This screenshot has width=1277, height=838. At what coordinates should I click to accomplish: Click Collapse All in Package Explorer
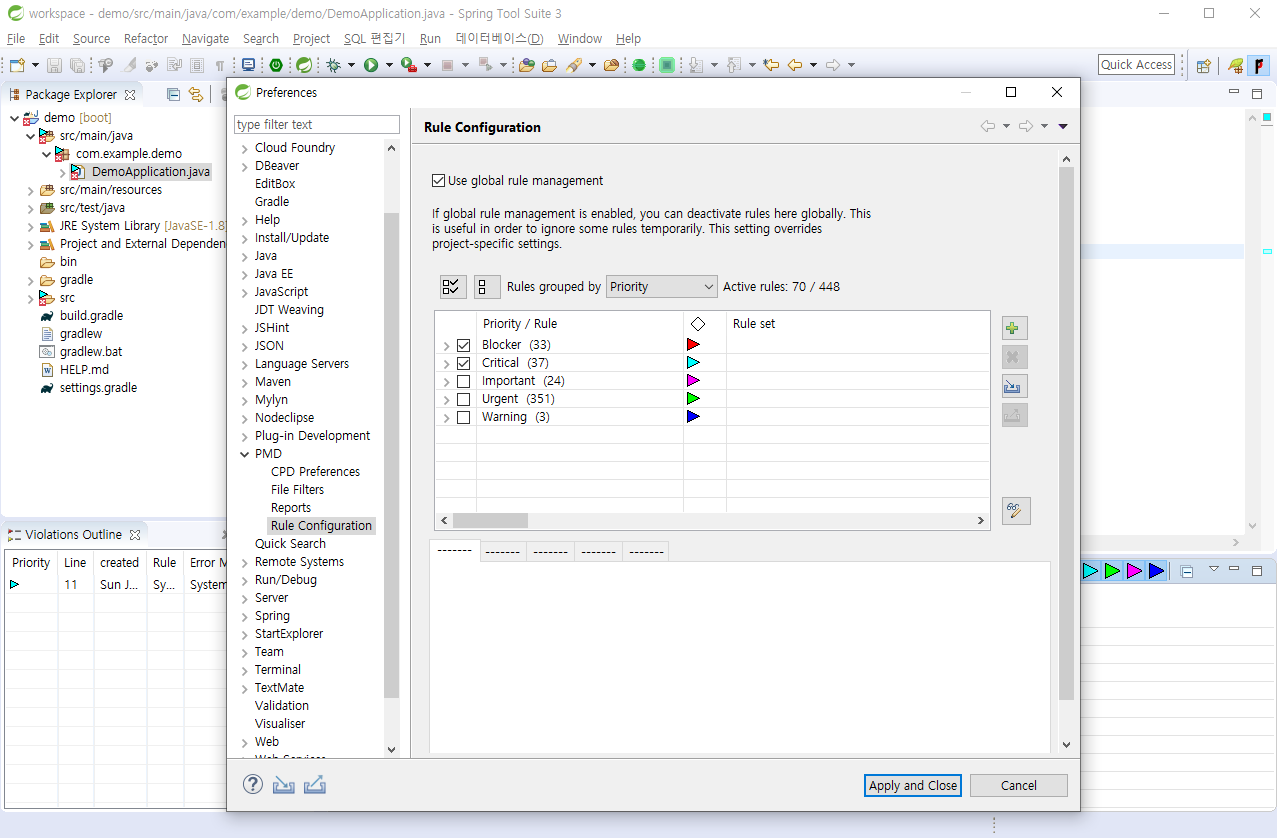[x=173, y=95]
